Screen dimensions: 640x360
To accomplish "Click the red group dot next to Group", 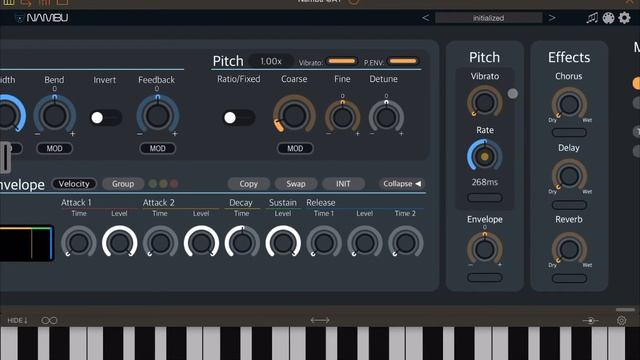I will (x=174, y=184).
